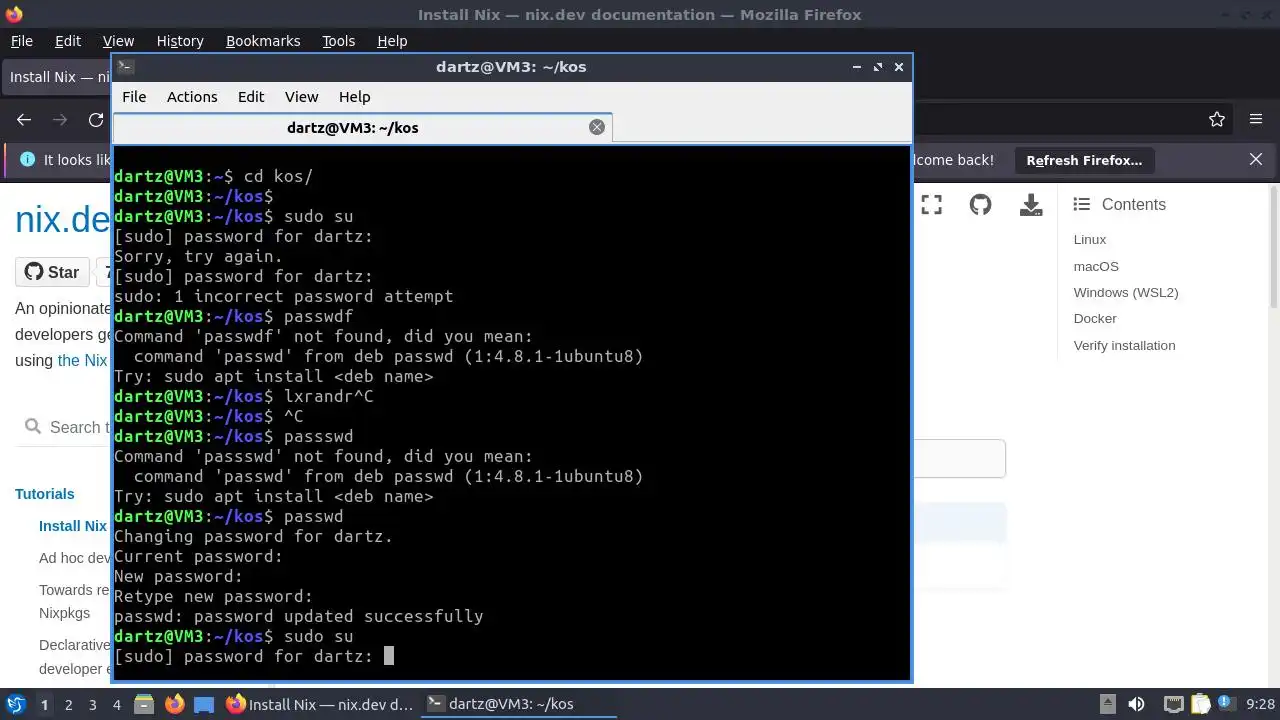Screen dimensions: 1280x720
Task: Toggle fullscreen mode on nix.dev page
Action: (931, 205)
